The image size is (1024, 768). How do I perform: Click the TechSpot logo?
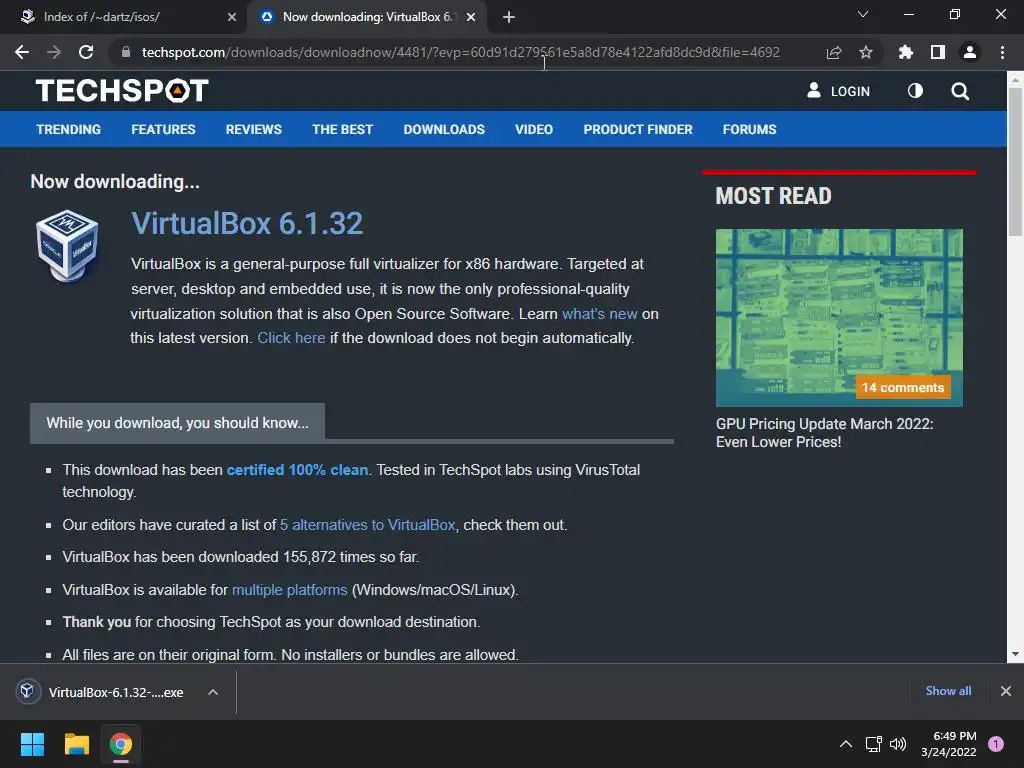122,91
